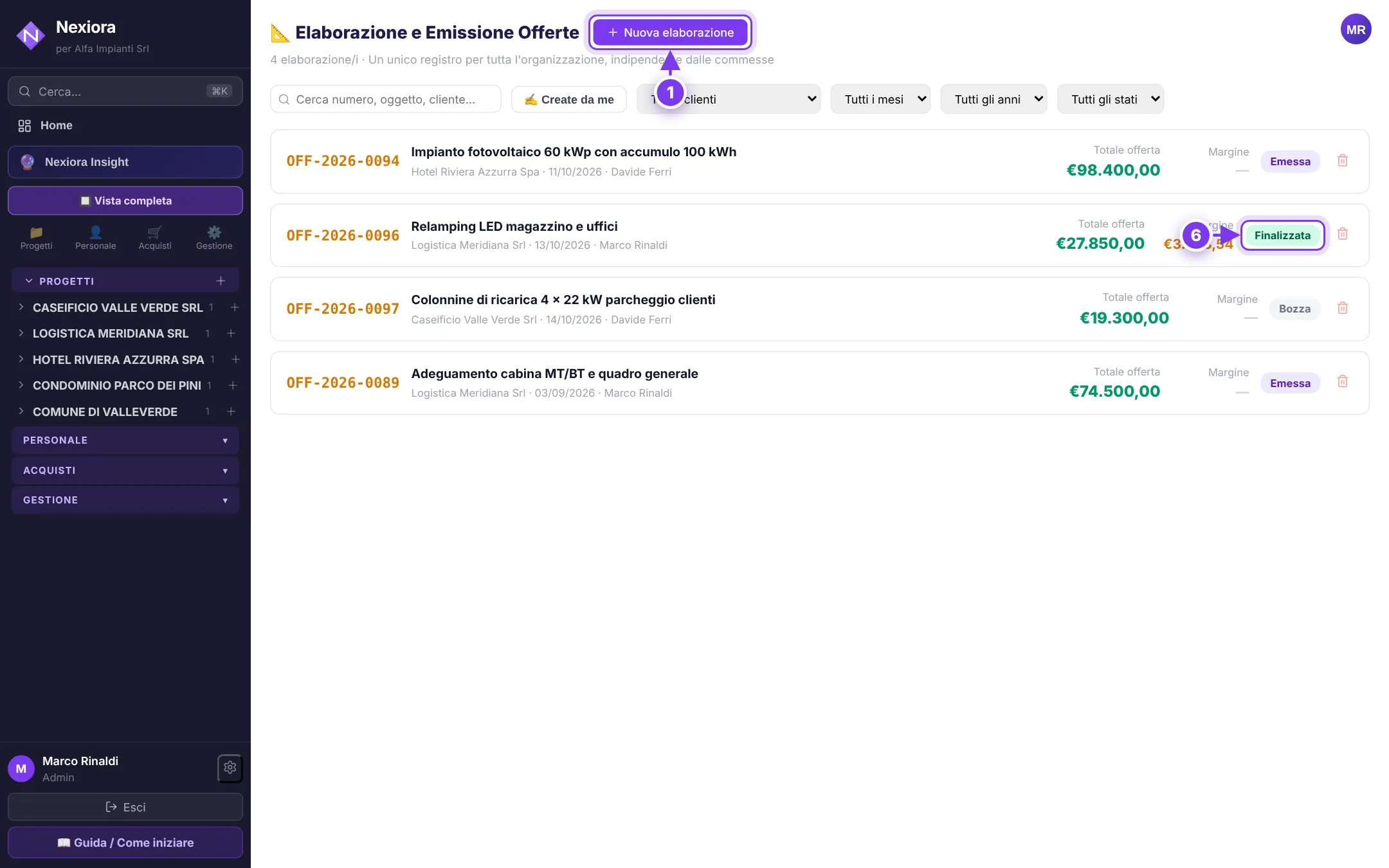Click Finalizzata status badge on OFF-2026-0096
1389x868 pixels.
(x=1282, y=235)
